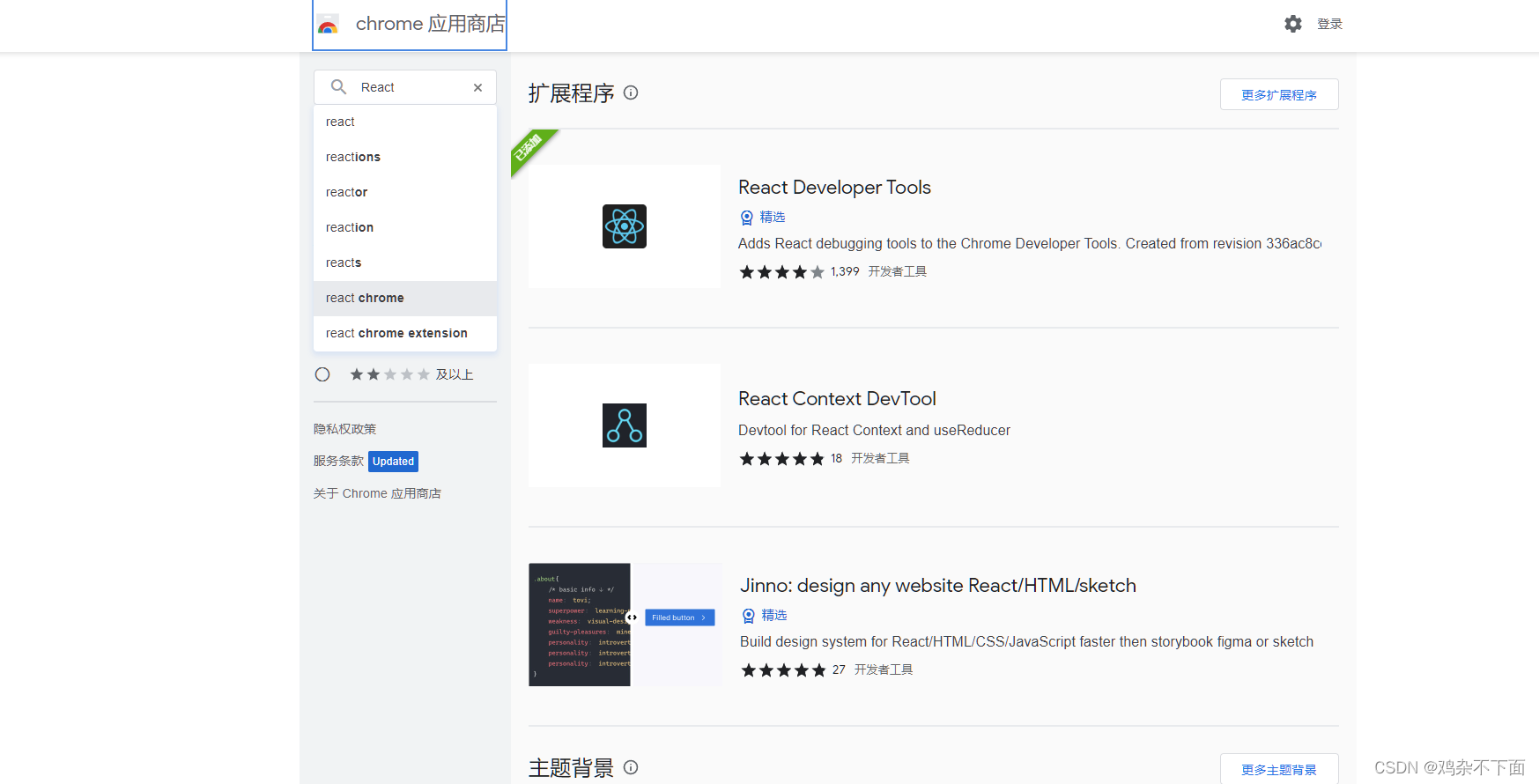Choose suggestion "reactions"
This screenshot has width=1539, height=784.
(405, 157)
